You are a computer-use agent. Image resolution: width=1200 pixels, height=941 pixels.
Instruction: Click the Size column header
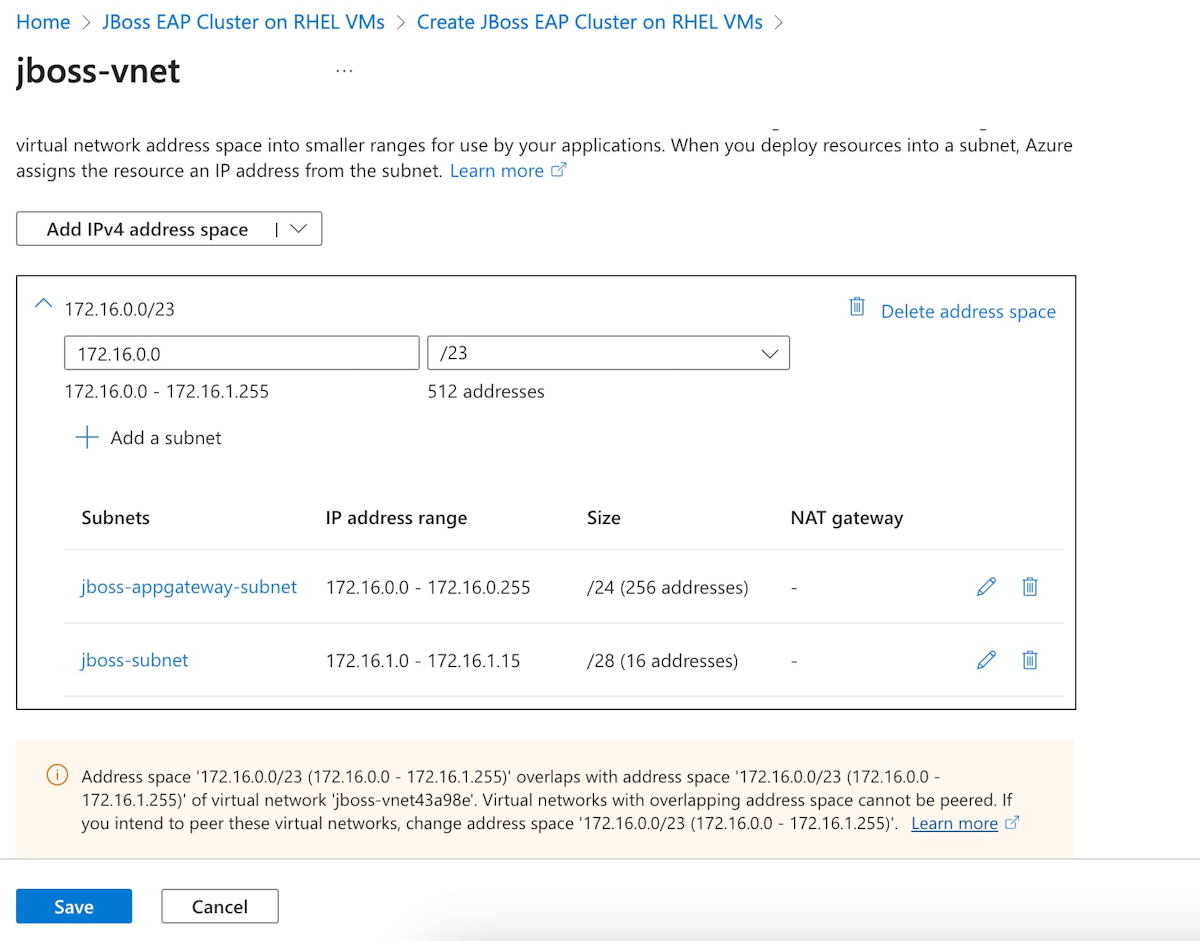point(604,518)
